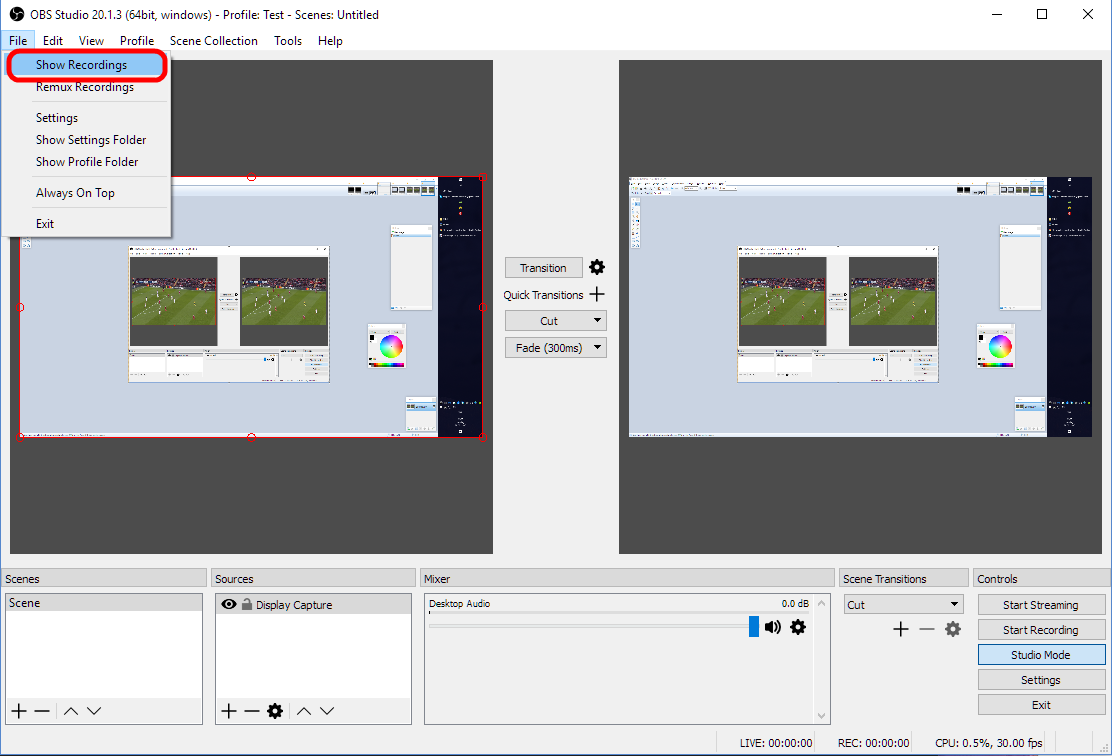Image resolution: width=1112 pixels, height=756 pixels.
Task: Open Settings in Controls panel
Action: point(1041,680)
